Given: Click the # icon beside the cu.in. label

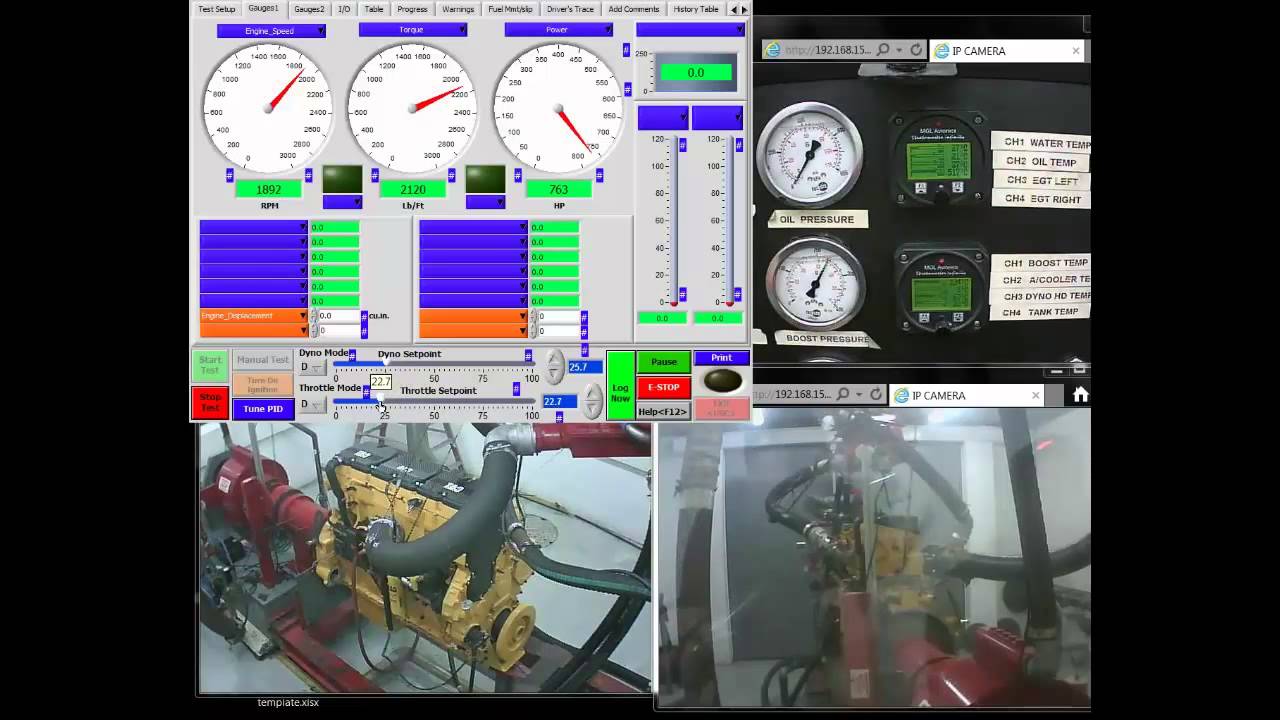Looking at the screenshot, I should pyautogui.click(x=364, y=317).
